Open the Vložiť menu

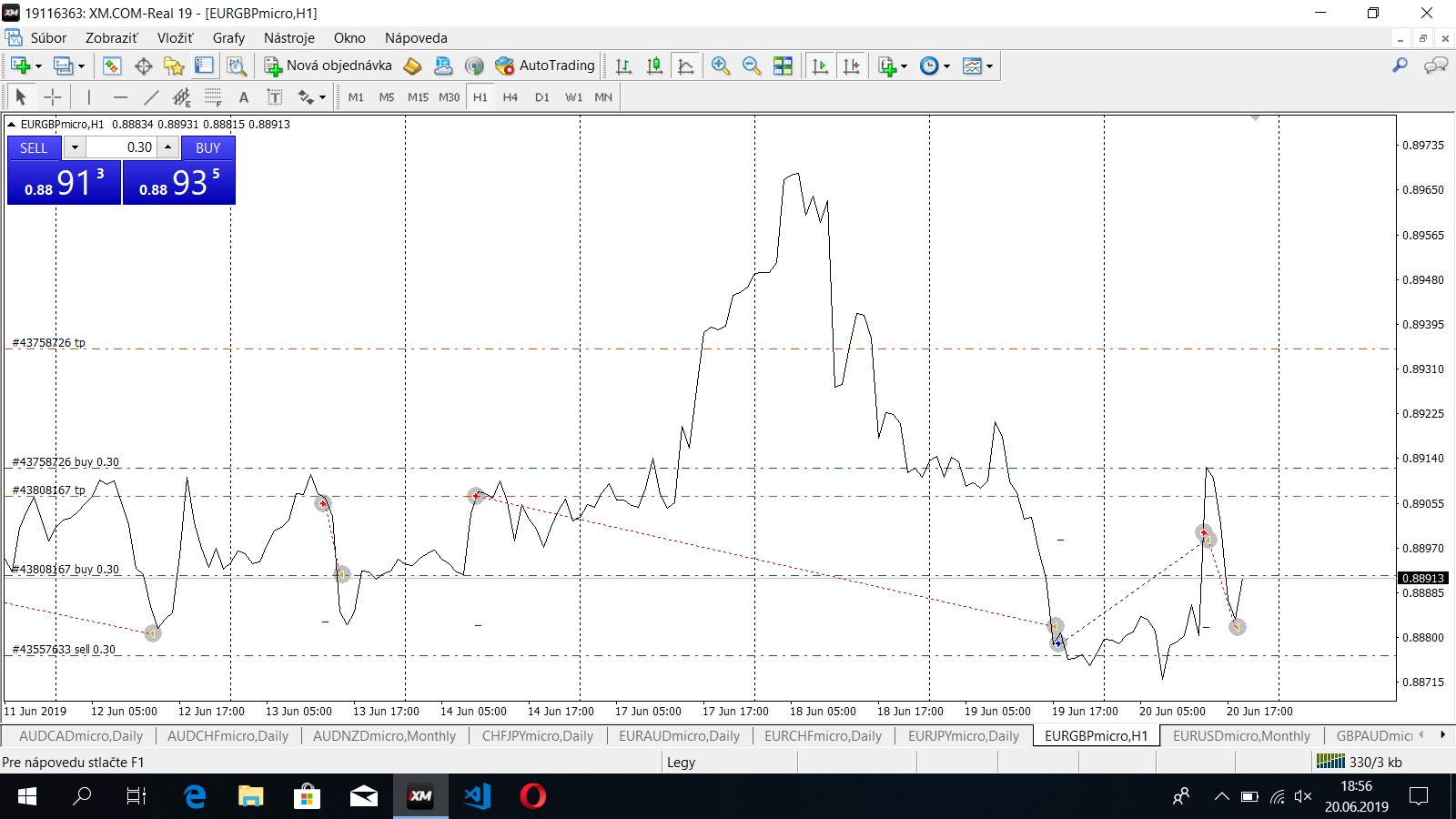(175, 38)
